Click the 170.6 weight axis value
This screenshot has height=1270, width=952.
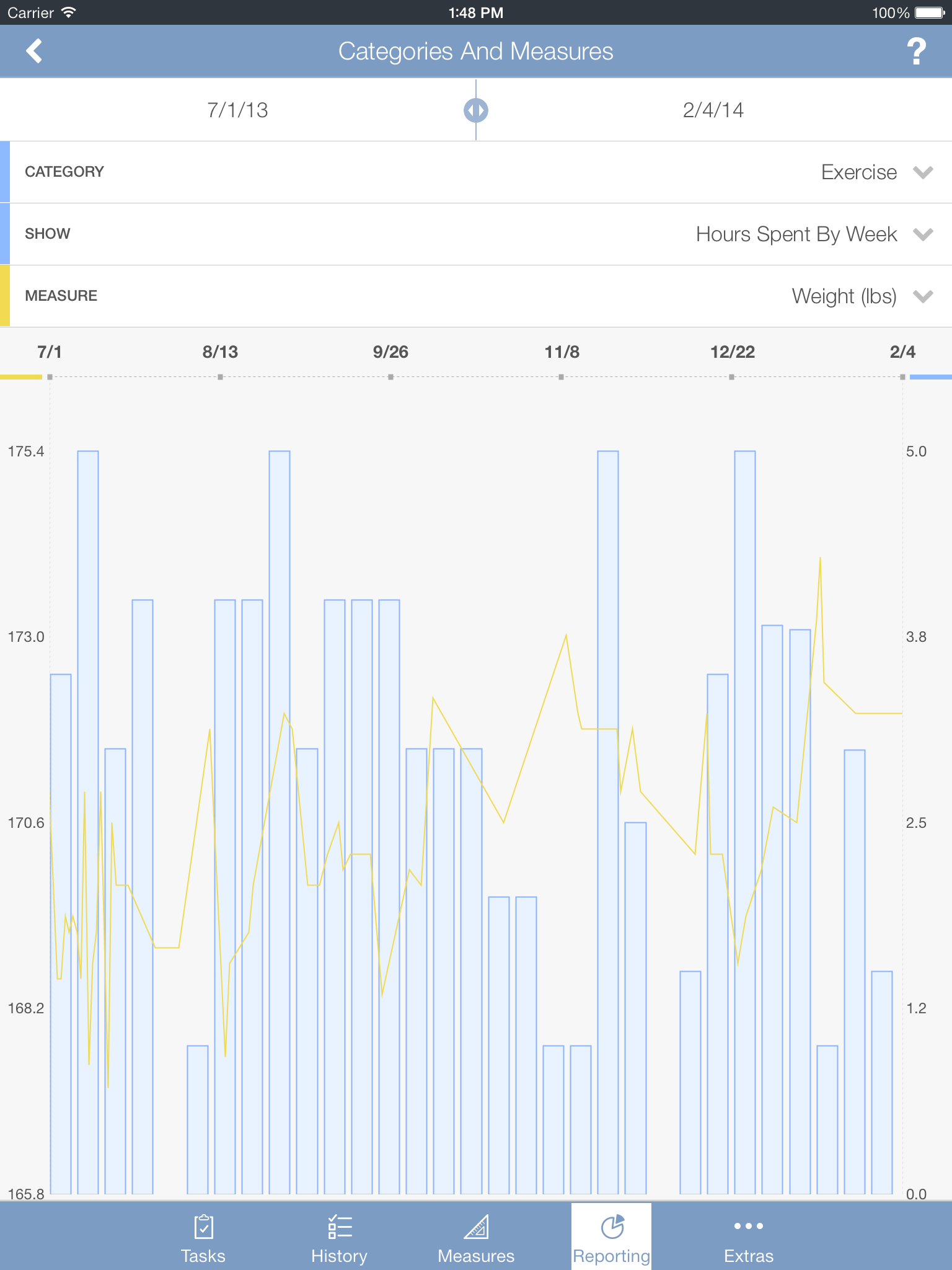[x=26, y=823]
